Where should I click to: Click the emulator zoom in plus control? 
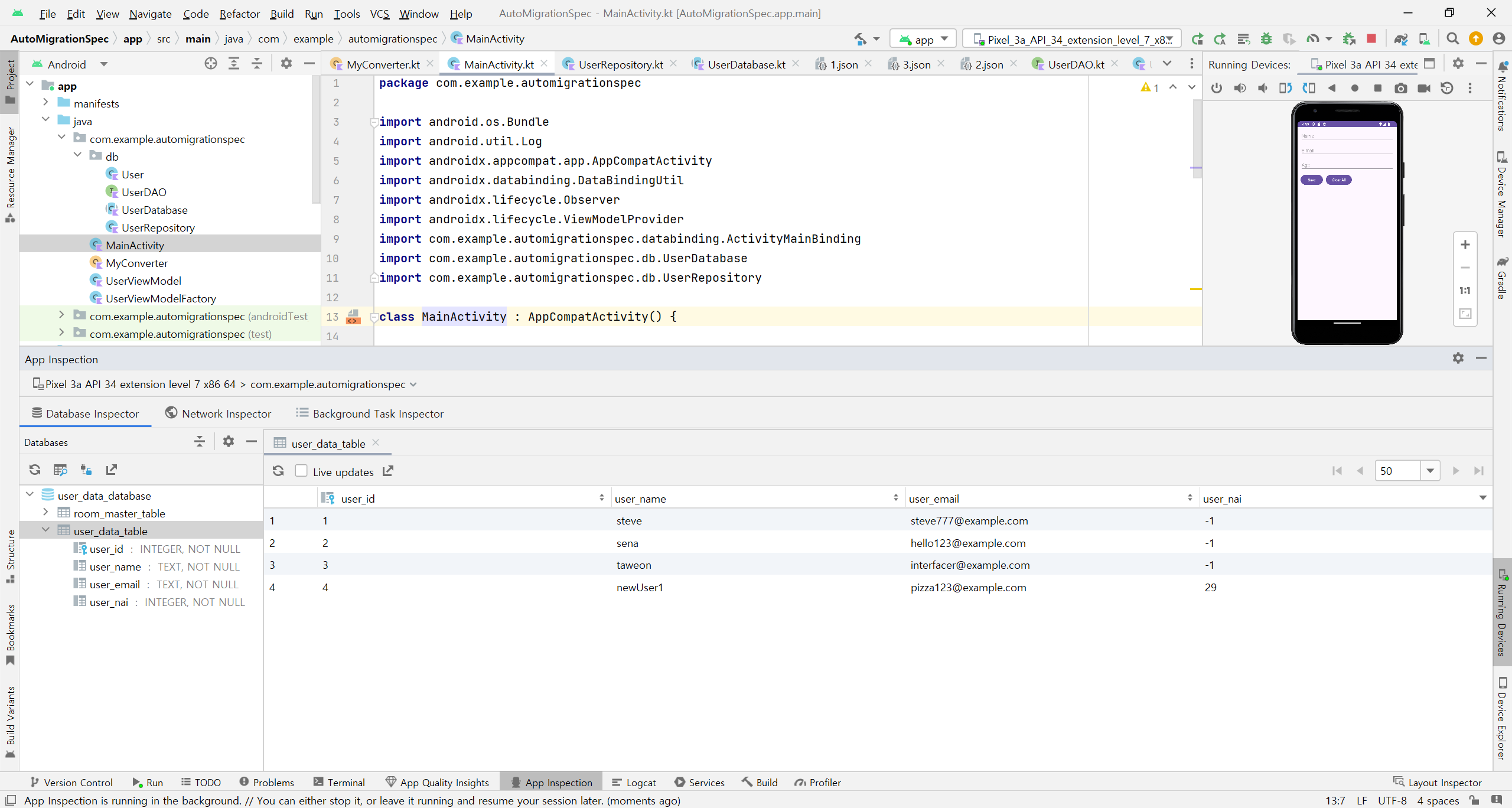pyautogui.click(x=1465, y=245)
